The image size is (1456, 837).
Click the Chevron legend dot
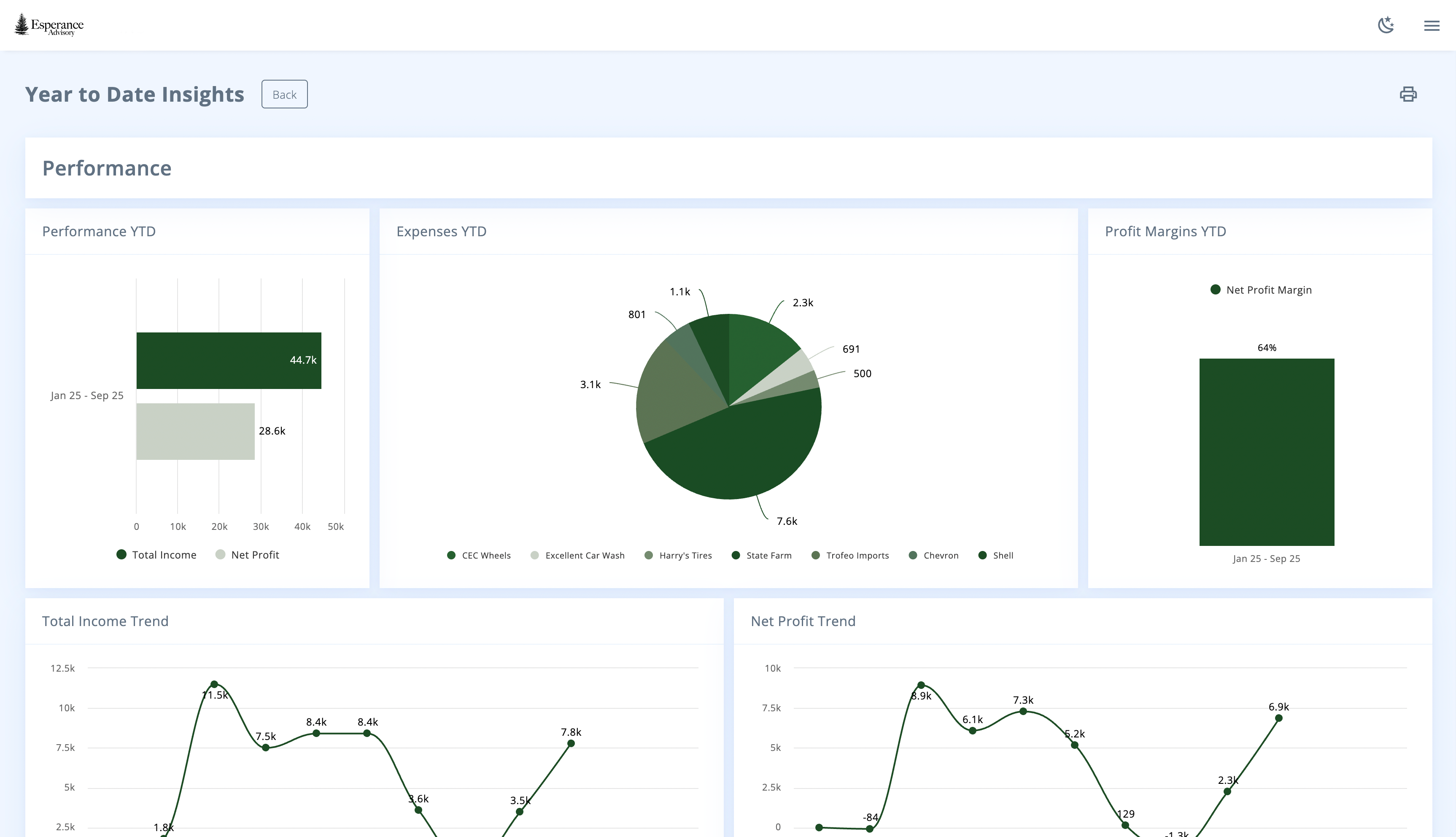pos(912,555)
